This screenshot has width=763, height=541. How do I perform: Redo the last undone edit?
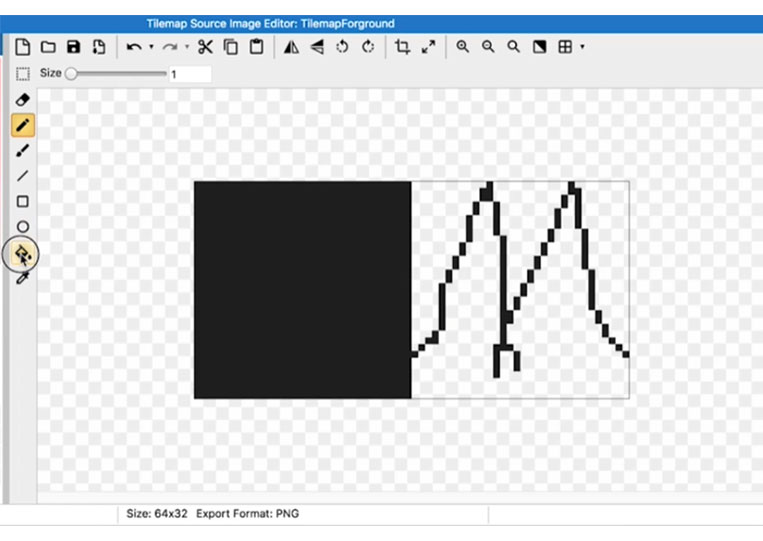170,47
